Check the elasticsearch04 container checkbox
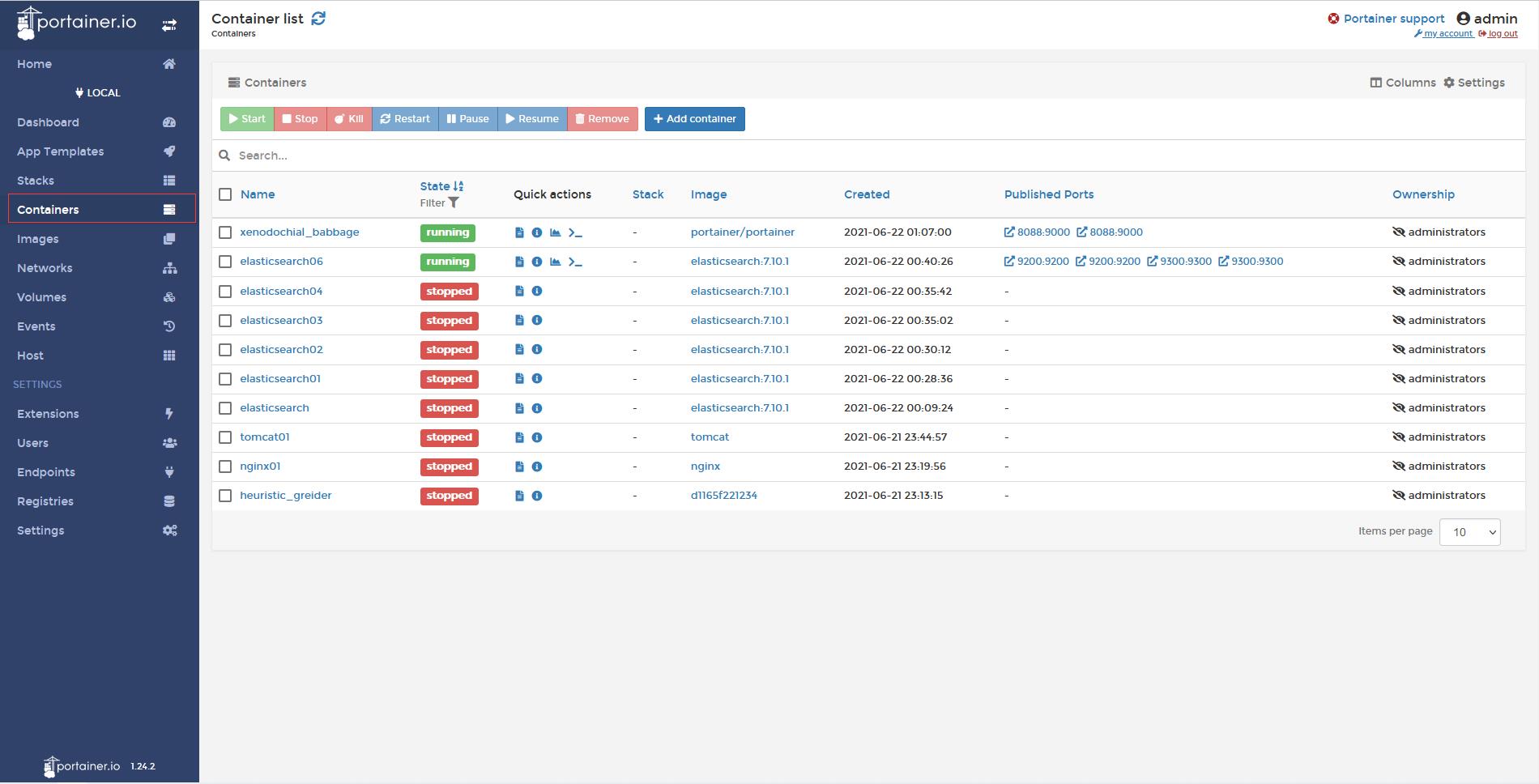The image size is (1539, 784). click(225, 292)
